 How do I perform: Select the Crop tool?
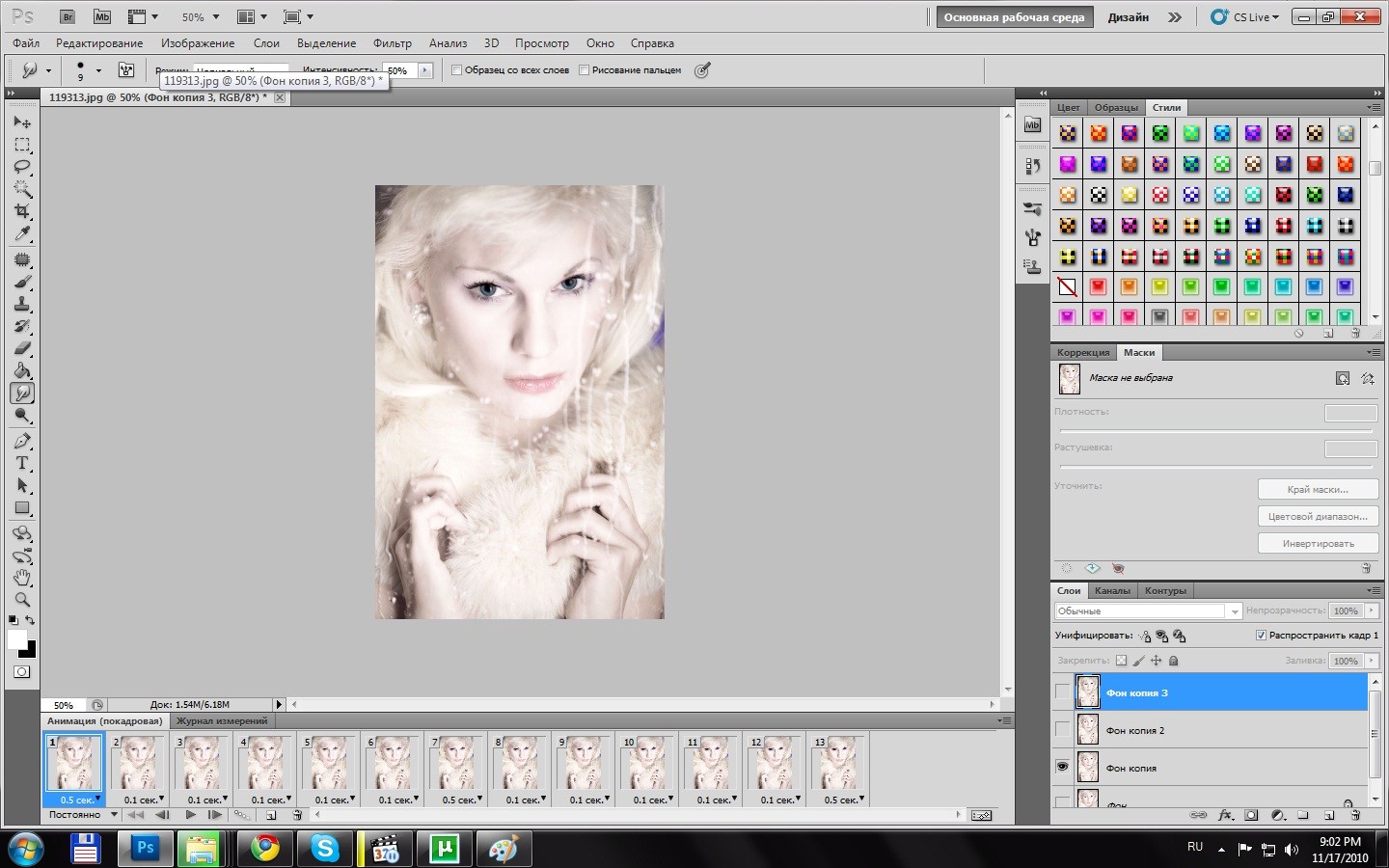tap(22, 211)
